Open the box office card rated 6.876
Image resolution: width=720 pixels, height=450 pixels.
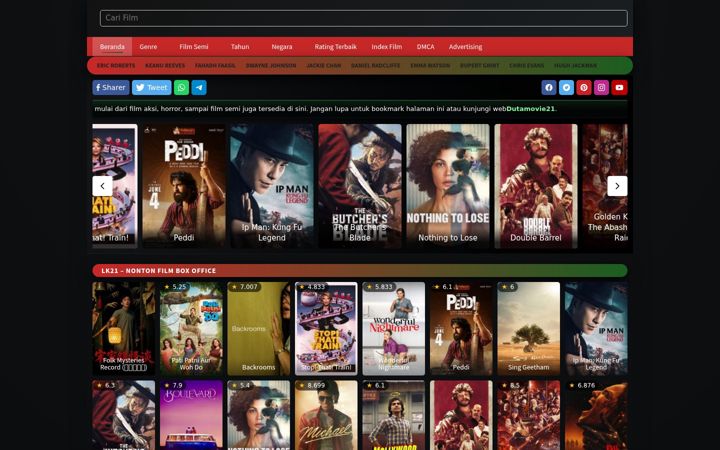596,415
